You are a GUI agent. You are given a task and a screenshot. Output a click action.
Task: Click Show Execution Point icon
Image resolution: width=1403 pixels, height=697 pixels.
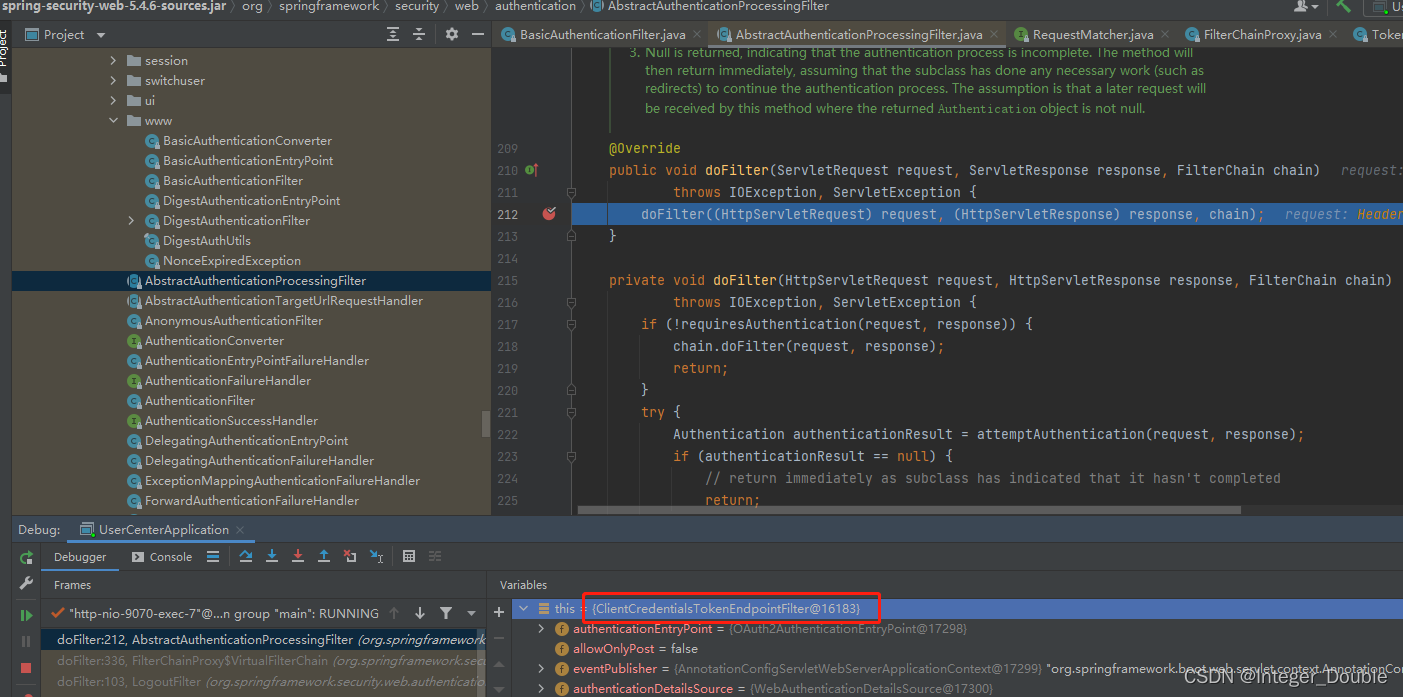coord(213,557)
